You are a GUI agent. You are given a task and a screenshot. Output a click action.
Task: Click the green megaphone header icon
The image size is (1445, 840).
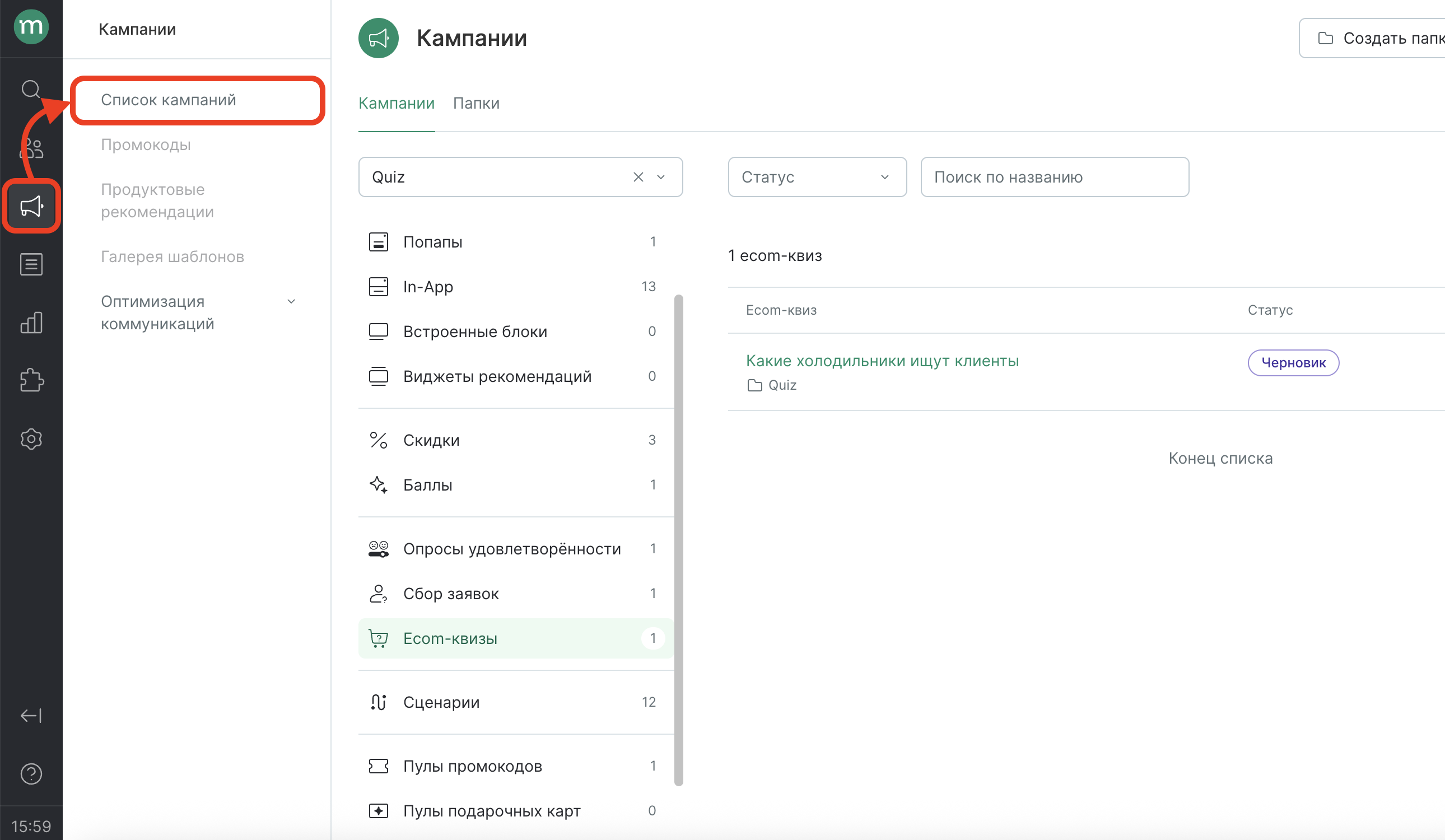point(379,38)
